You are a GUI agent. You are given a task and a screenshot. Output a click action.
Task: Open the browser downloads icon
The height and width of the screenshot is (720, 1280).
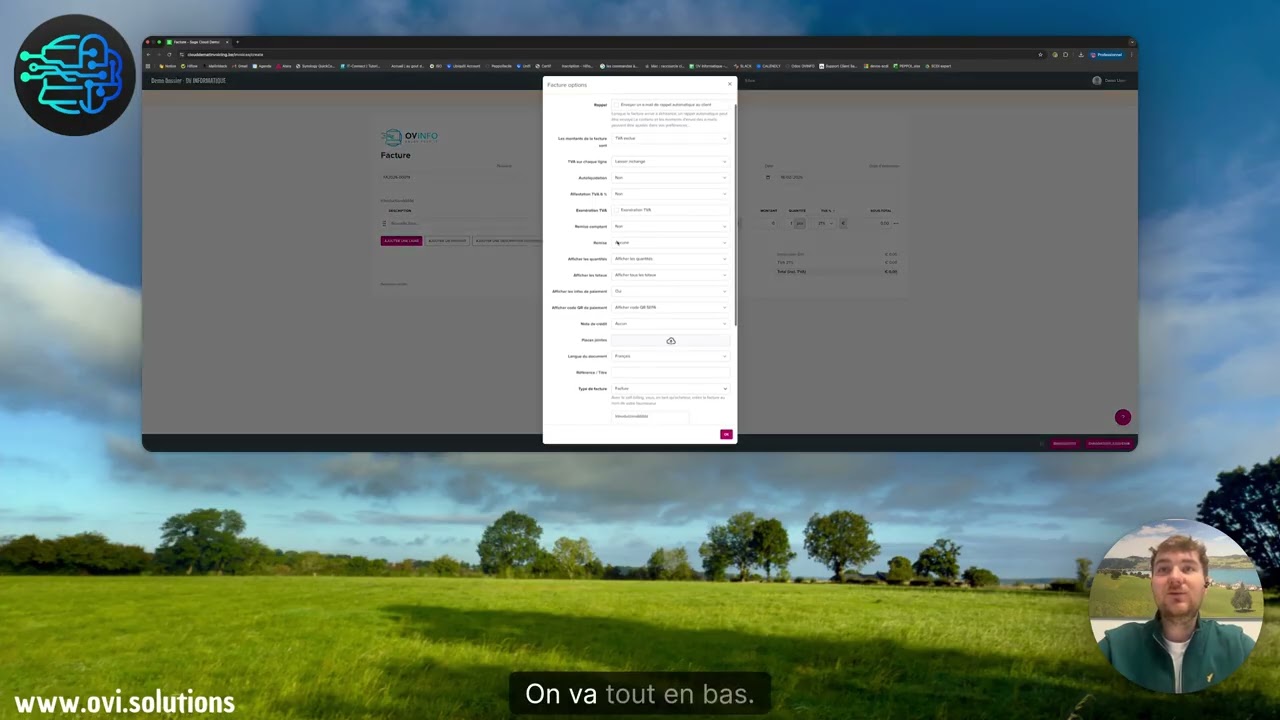tap(1081, 54)
